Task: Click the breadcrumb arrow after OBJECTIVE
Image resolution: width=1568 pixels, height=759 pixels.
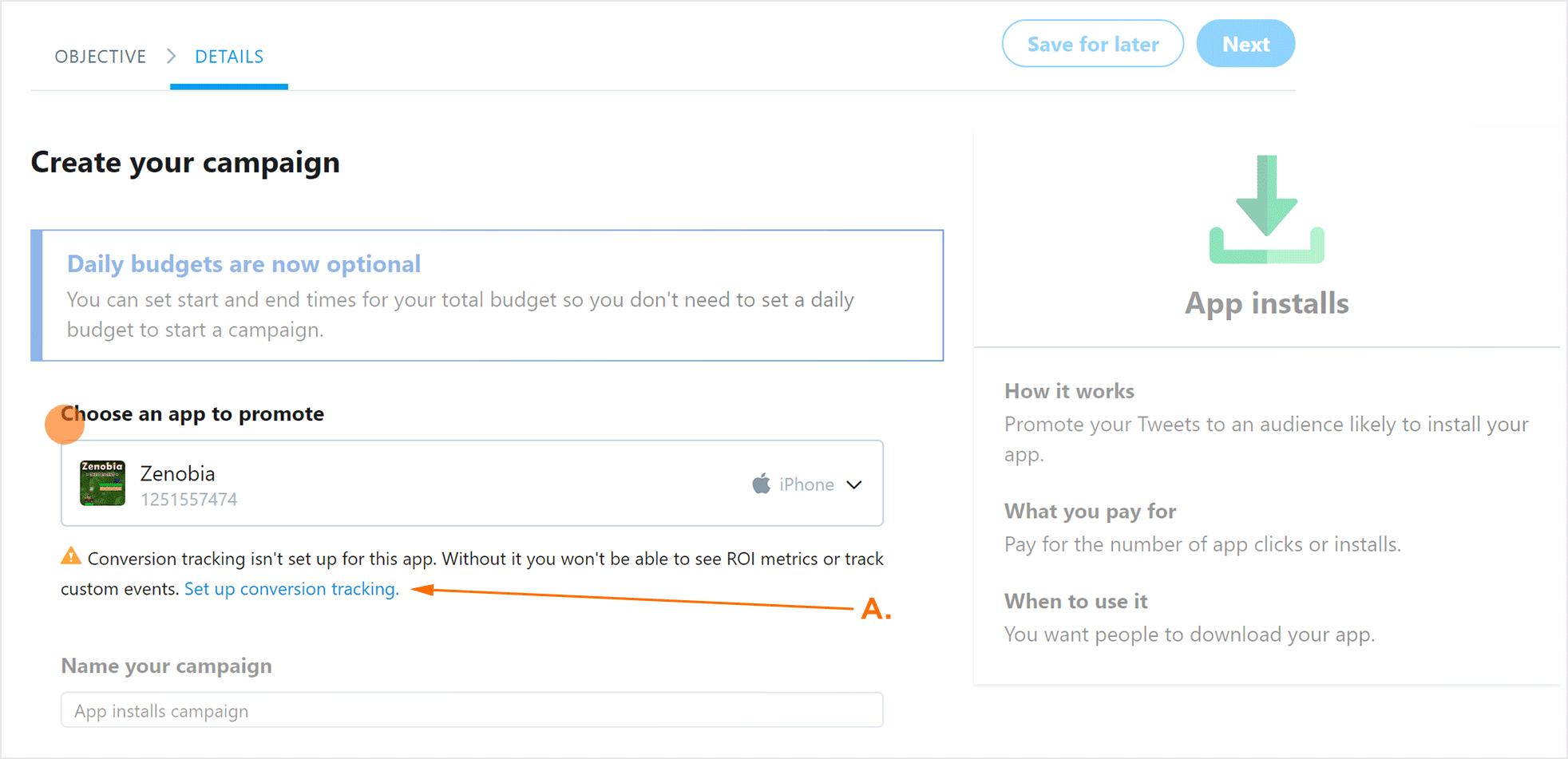Action: [171, 56]
